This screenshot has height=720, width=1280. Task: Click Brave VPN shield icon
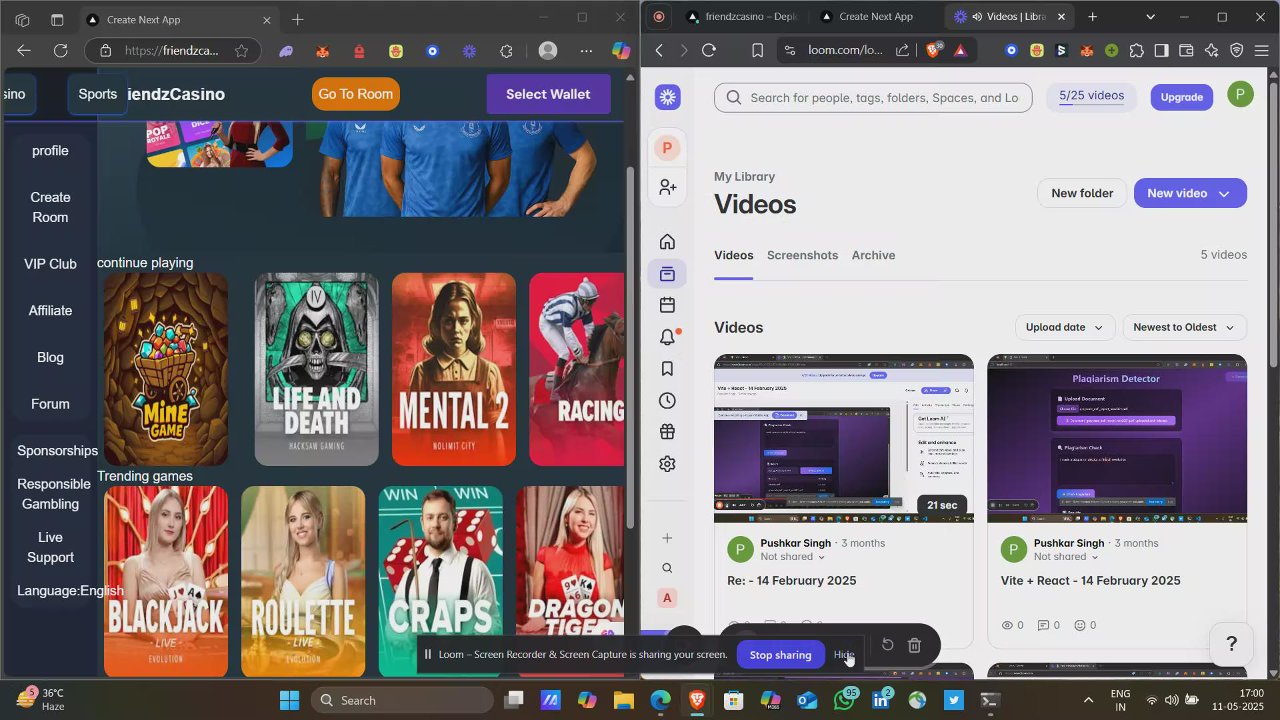pos(1236,50)
